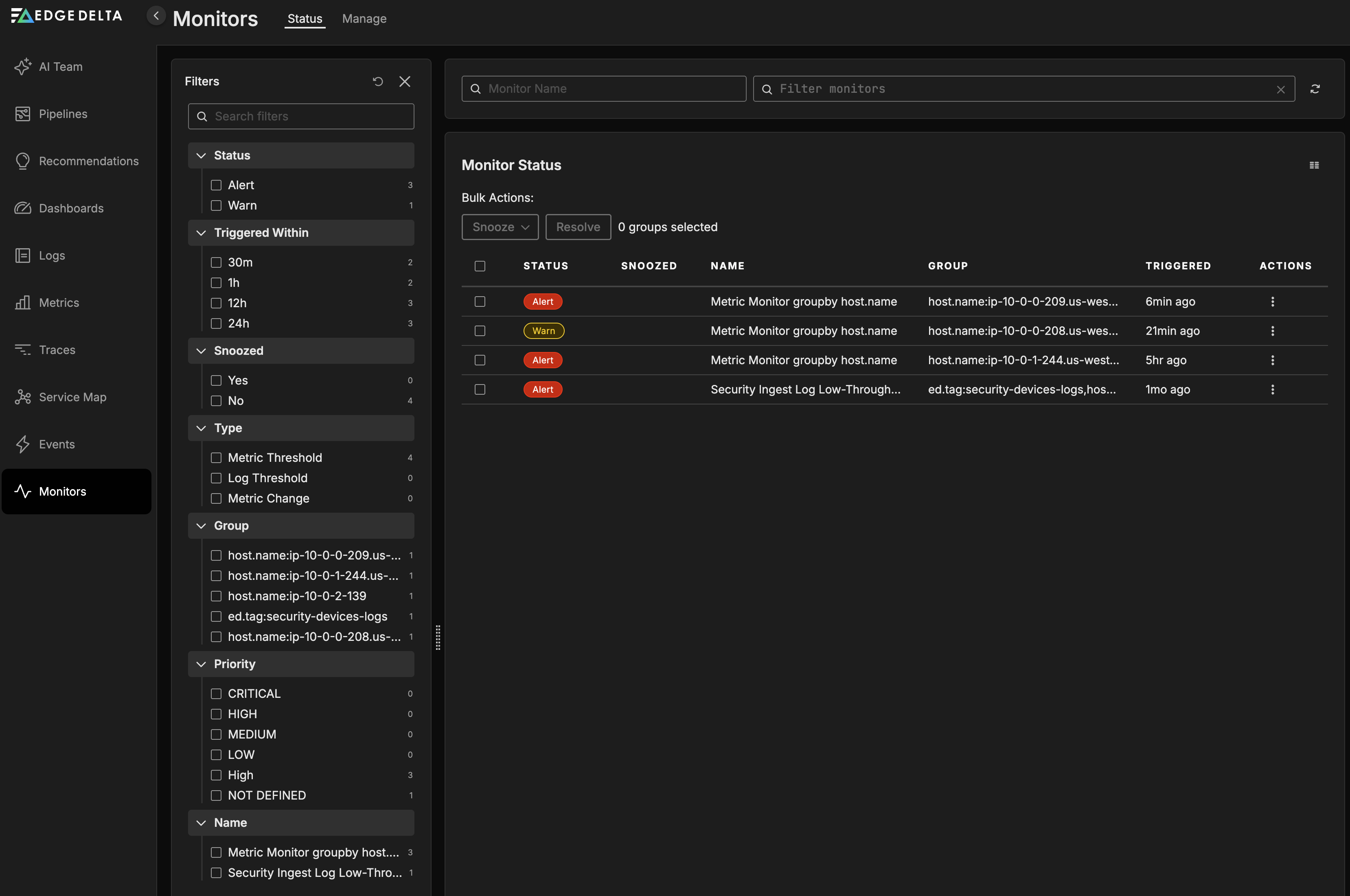Switch to the Manage tab
Screen dimensions: 1350x896
click(x=364, y=19)
